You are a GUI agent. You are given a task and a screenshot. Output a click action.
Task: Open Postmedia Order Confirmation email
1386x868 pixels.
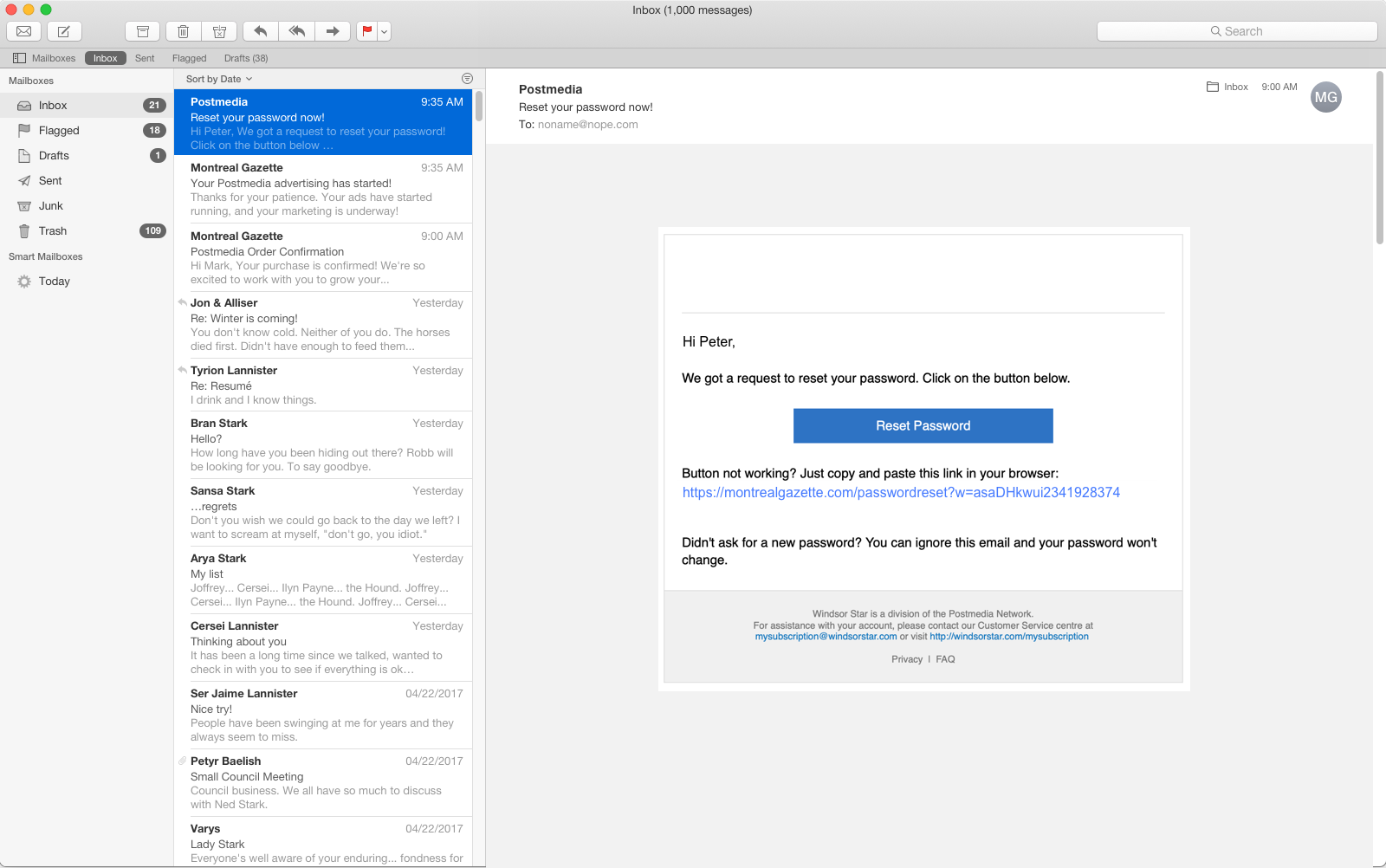(323, 257)
